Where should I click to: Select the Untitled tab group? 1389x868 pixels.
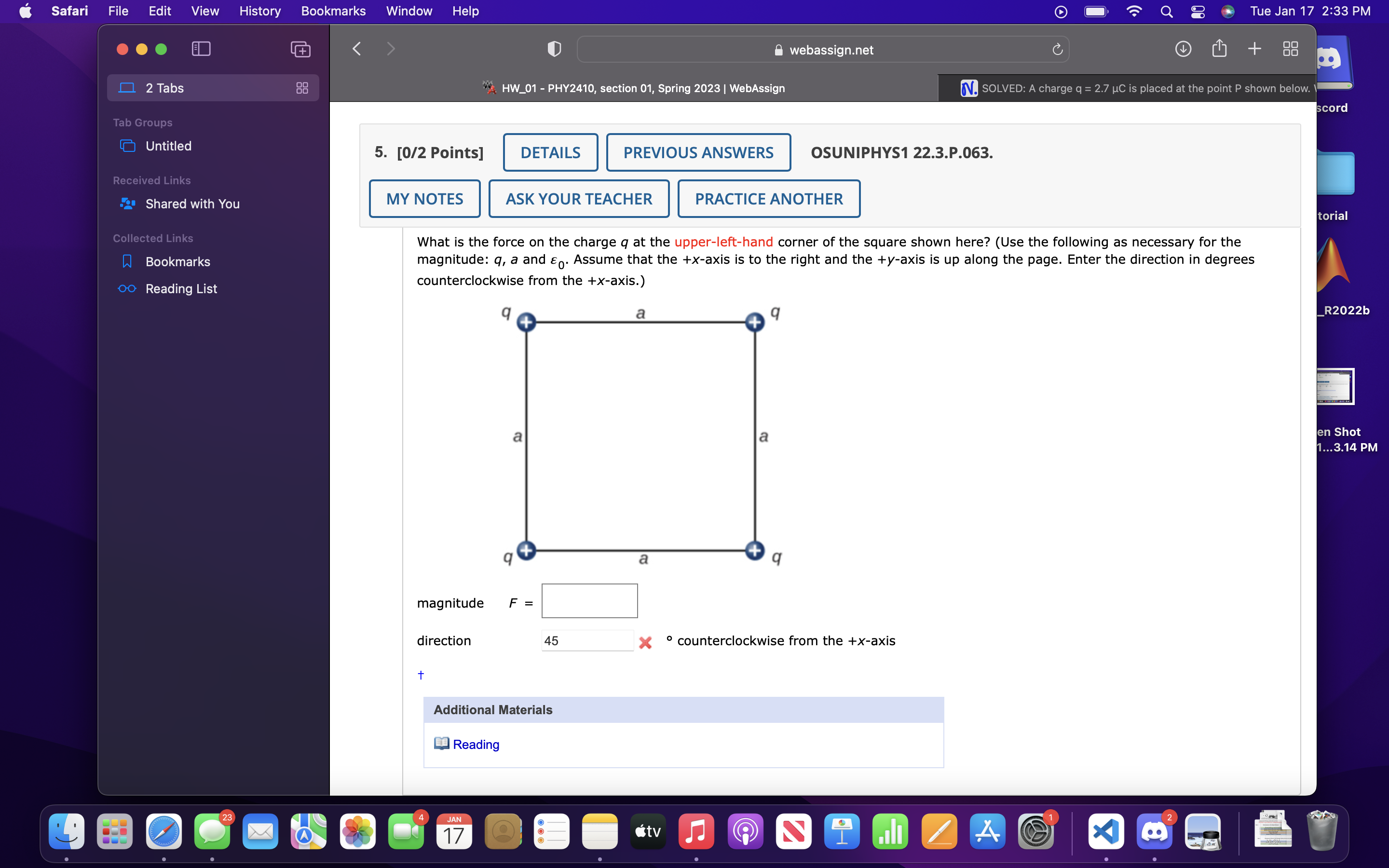point(168,146)
